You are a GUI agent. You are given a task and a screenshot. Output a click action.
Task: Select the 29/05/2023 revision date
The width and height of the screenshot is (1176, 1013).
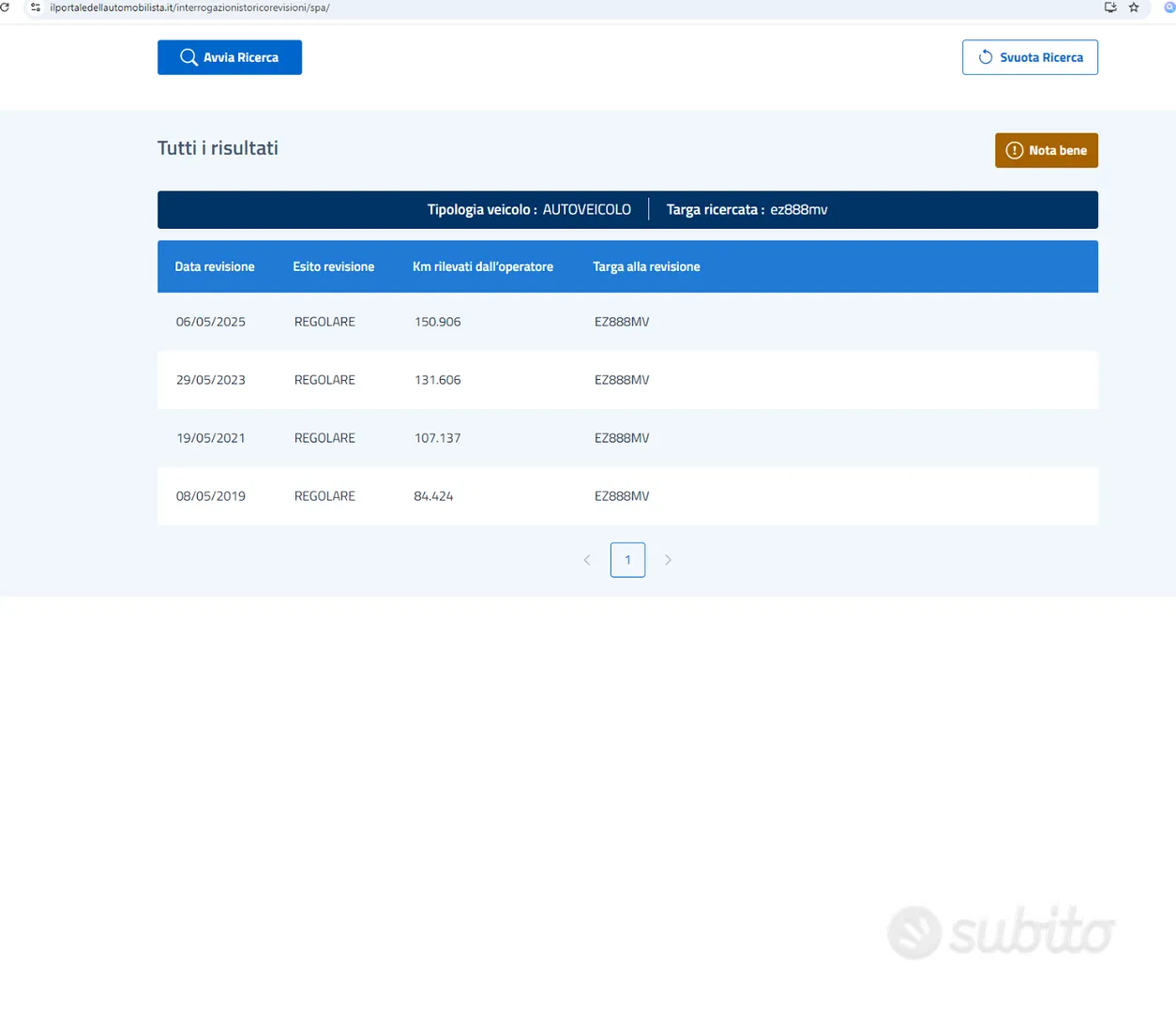coord(211,380)
